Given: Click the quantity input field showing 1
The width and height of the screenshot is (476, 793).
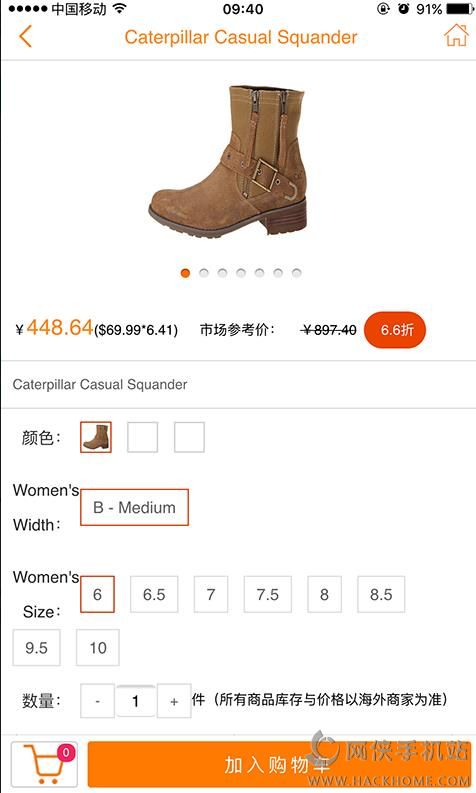Looking at the screenshot, I should tap(136, 701).
